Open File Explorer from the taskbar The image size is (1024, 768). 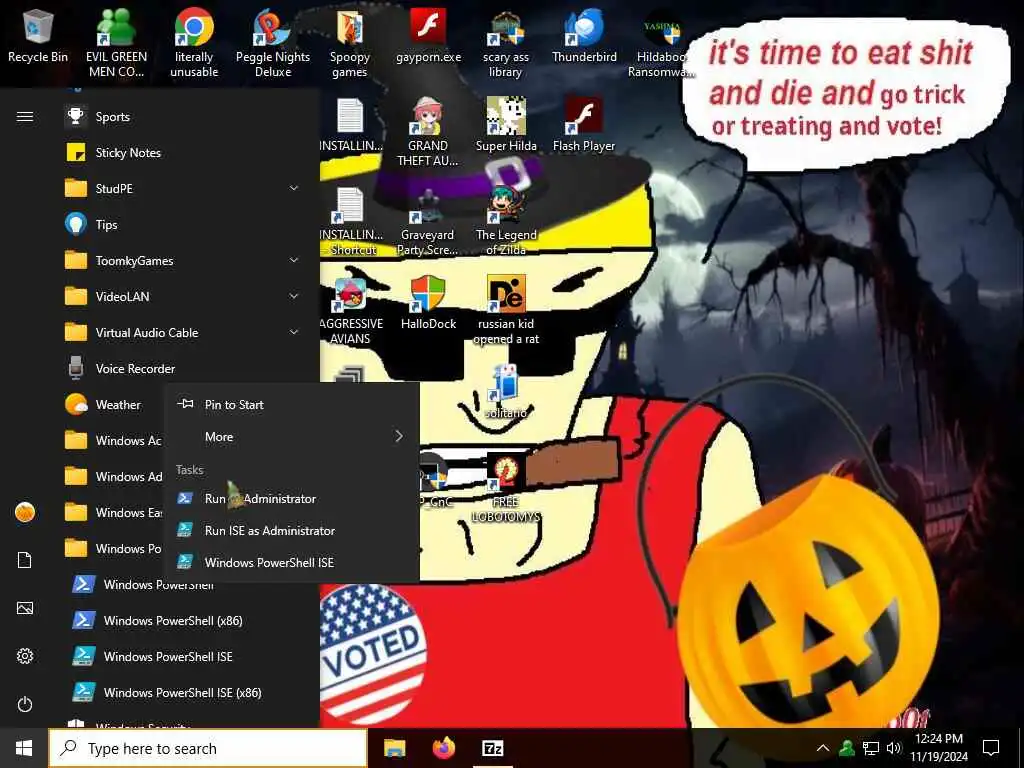pyautogui.click(x=394, y=748)
